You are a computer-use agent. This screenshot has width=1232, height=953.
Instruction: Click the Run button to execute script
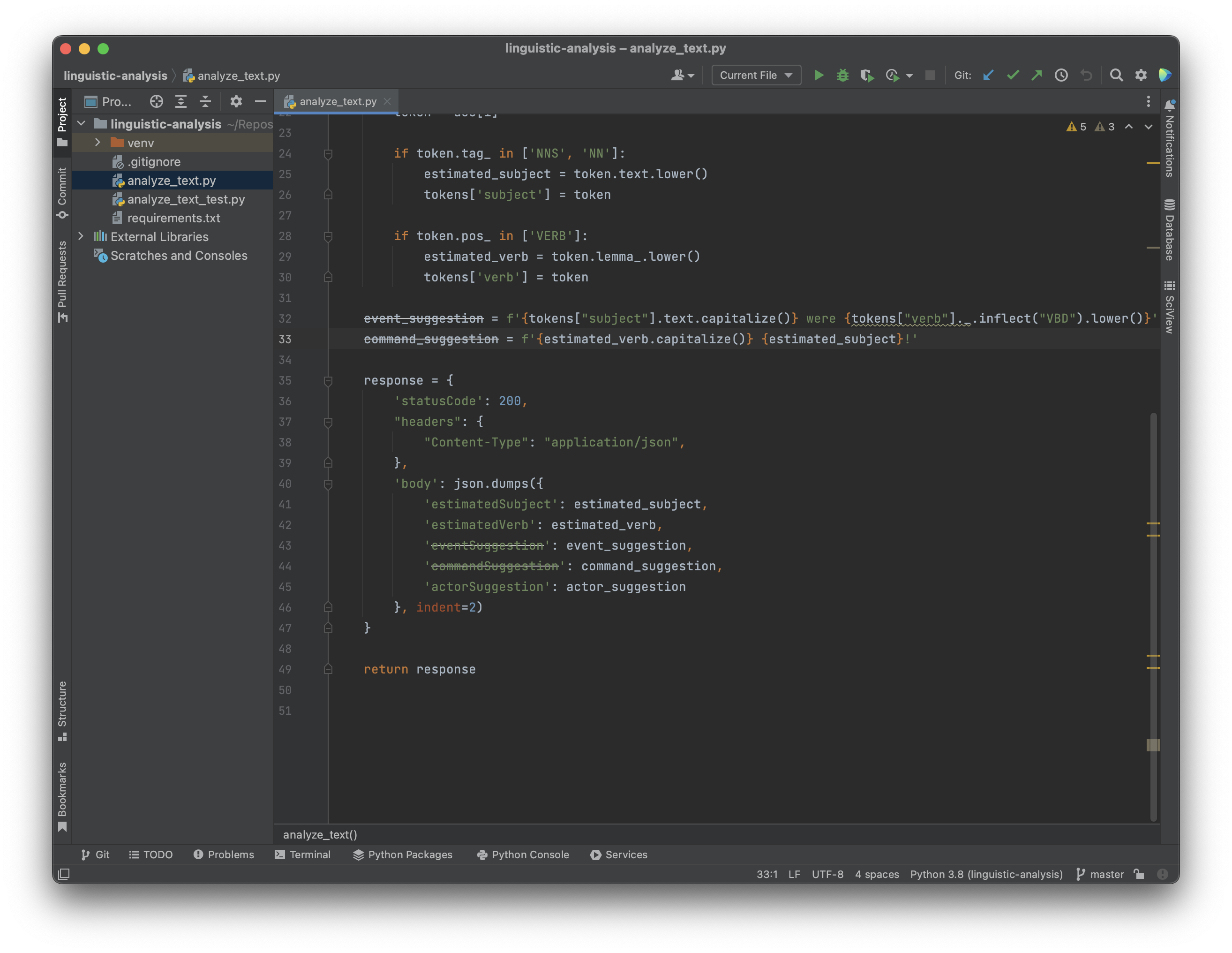[x=818, y=75]
